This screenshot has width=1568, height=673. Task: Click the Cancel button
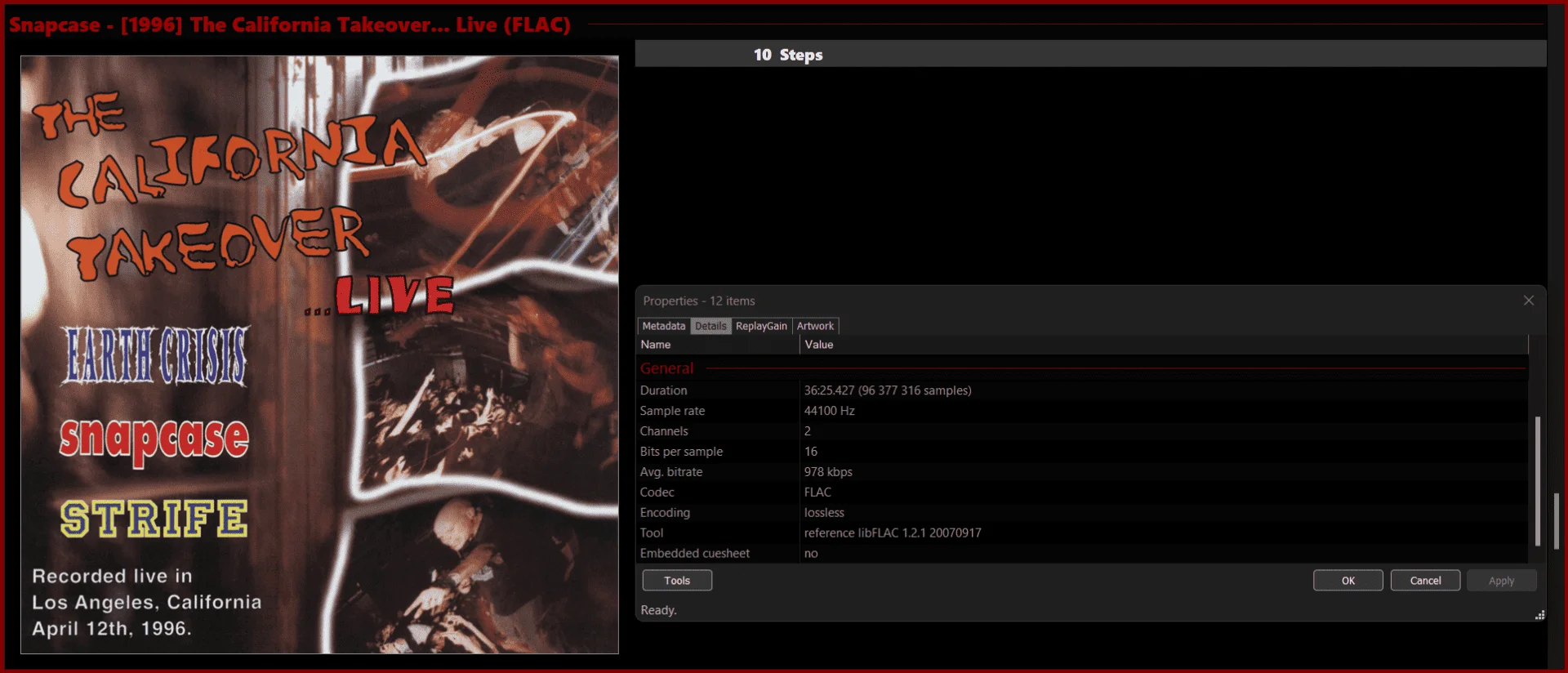(x=1425, y=581)
